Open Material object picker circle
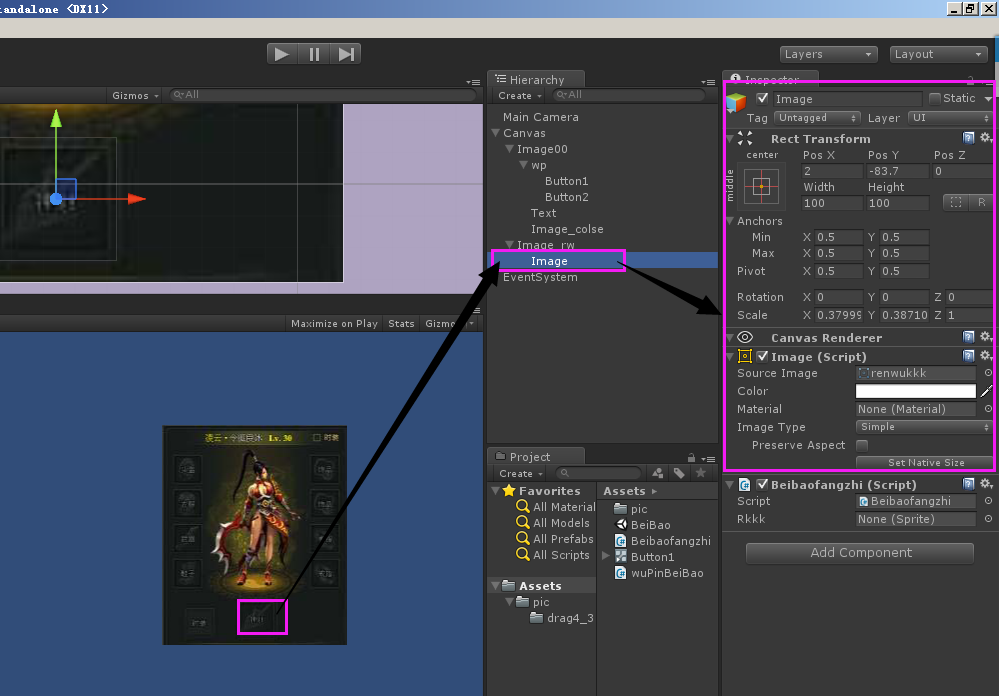The height and width of the screenshot is (696, 999). click(988, 409)
